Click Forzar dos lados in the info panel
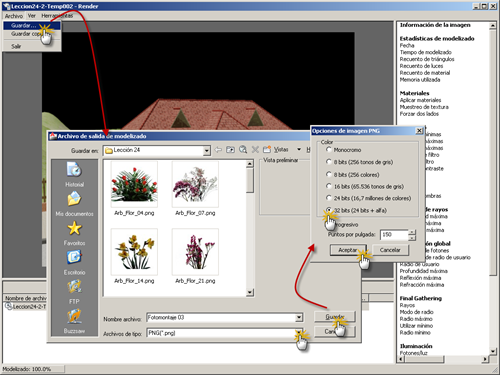This screenshot has height=375, width=500. pyautogui.click(x=419, y=114)
